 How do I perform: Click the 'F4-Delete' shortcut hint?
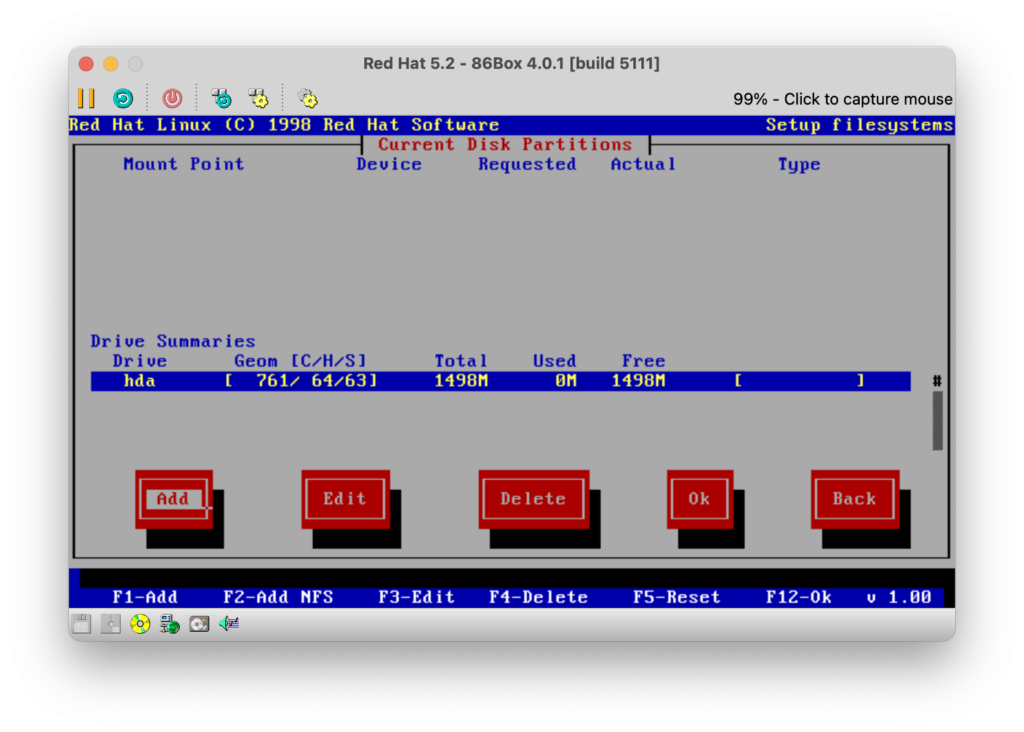coord(538,597)
